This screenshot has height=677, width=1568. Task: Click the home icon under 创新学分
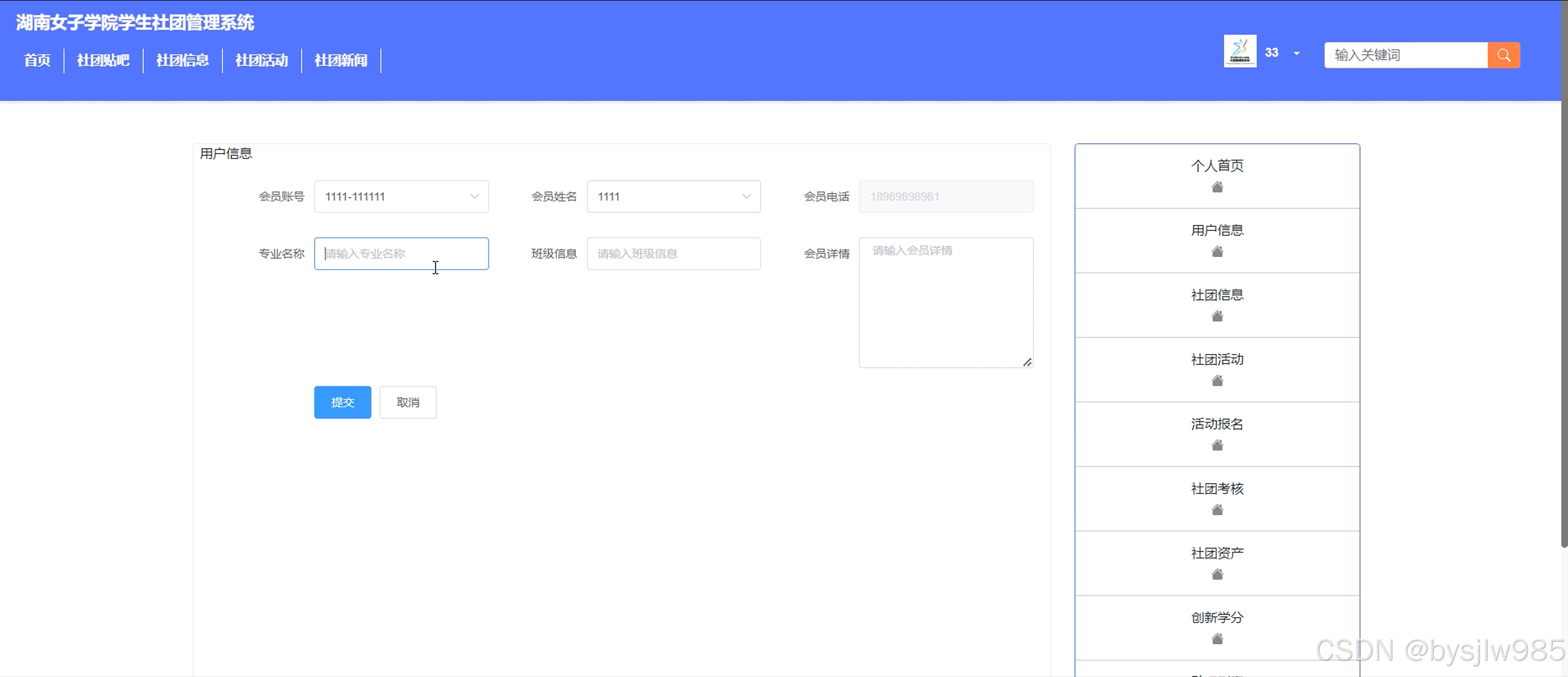pyautogui.click(x=1217, y=639)
